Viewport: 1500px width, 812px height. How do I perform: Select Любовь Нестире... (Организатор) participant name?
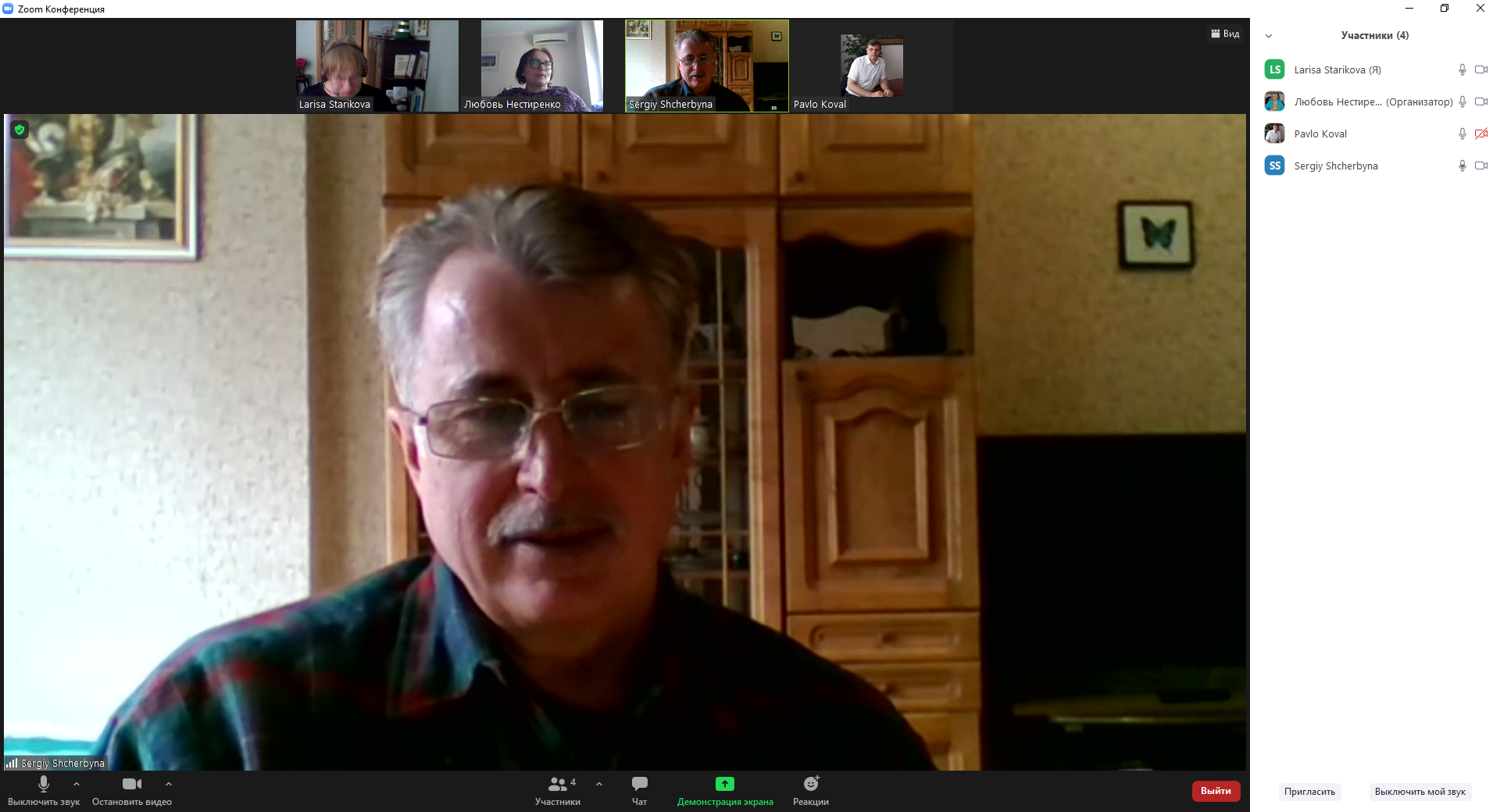tap(1373, 102)
